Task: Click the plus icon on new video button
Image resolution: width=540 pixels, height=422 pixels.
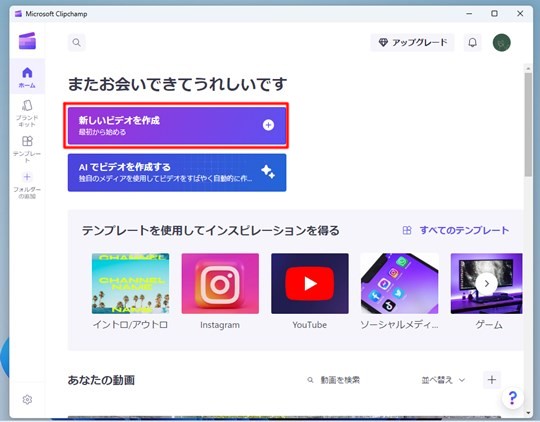Action: [x=268, y=125]
